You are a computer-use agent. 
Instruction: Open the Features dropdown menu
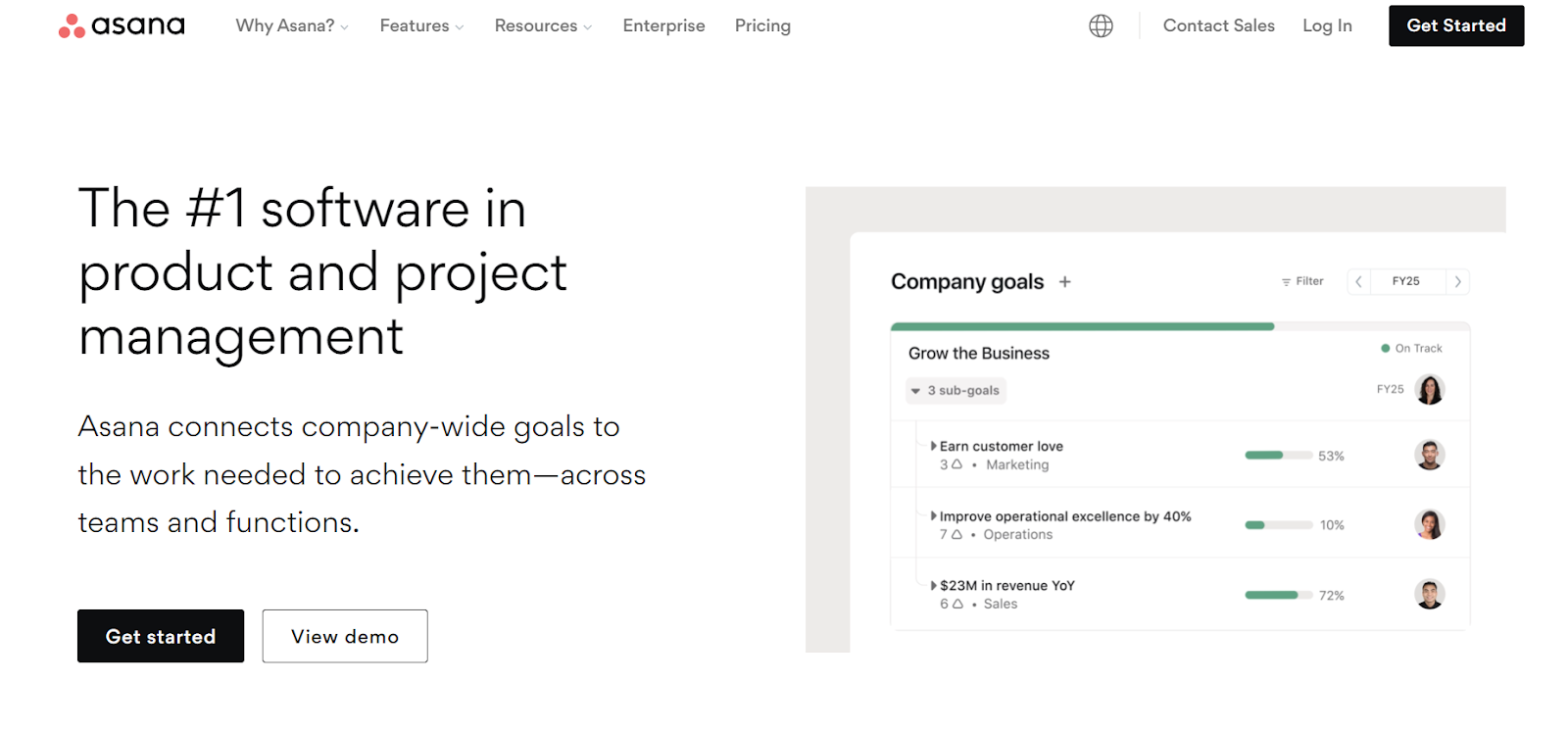pos(421,26)
